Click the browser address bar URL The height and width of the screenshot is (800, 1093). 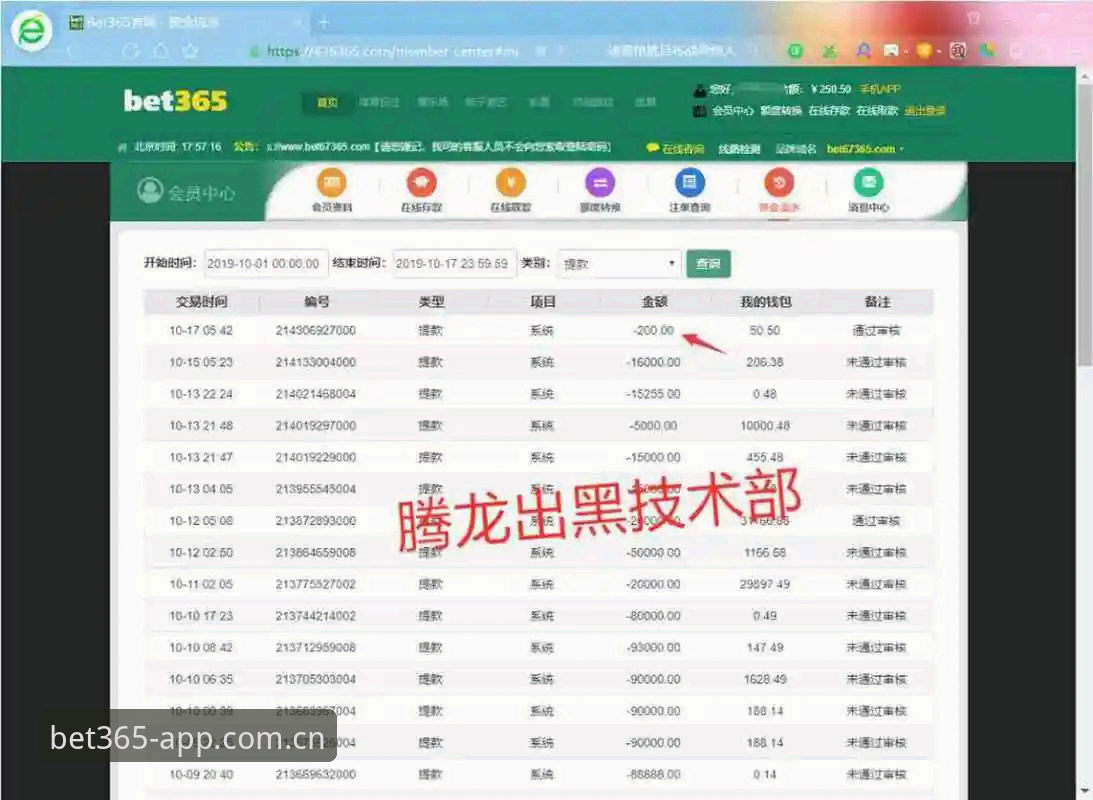click(392, 51)
